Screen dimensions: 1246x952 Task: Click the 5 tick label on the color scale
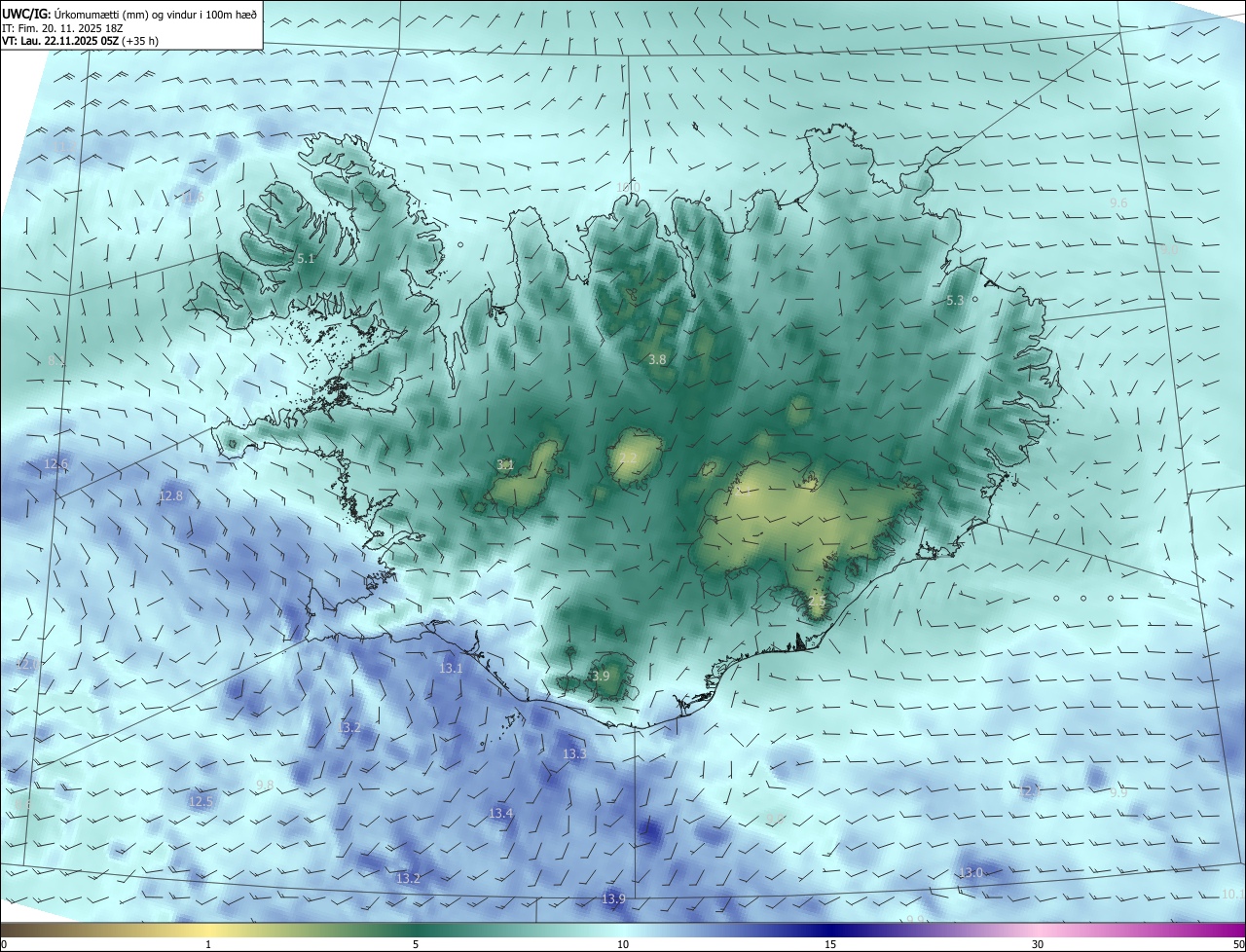click(x=416, y=944)
